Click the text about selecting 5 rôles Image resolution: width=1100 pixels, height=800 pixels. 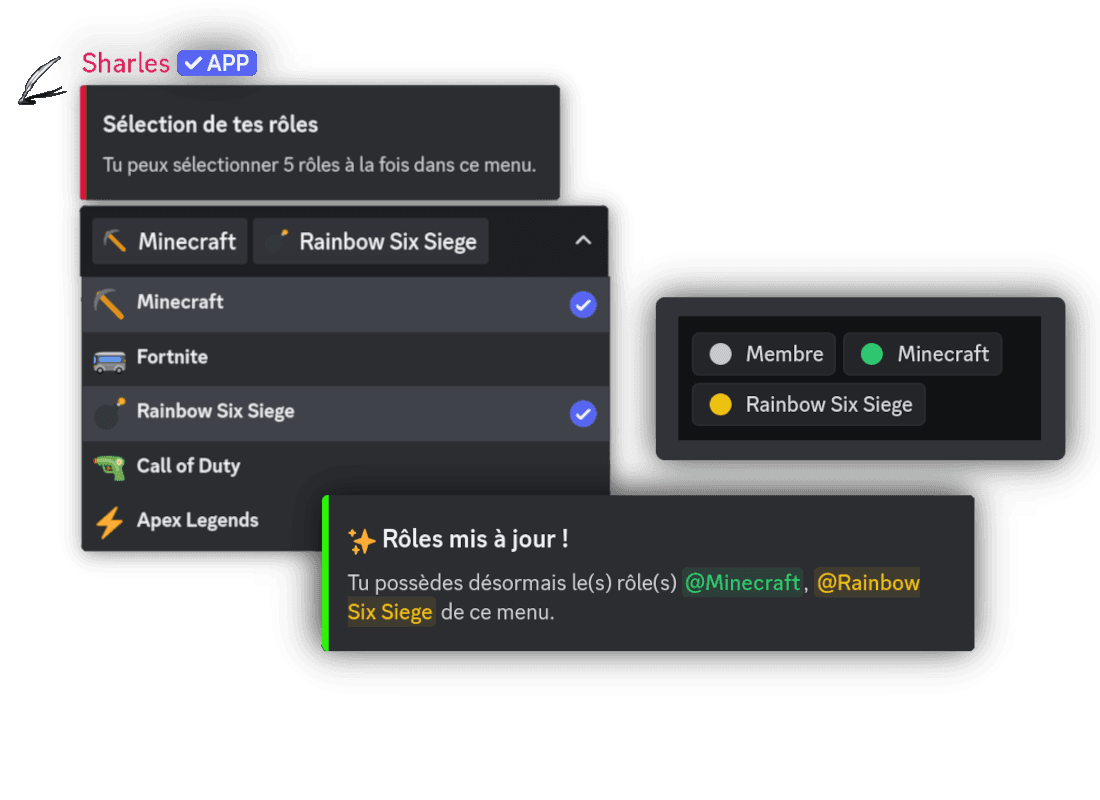point(319,165)
